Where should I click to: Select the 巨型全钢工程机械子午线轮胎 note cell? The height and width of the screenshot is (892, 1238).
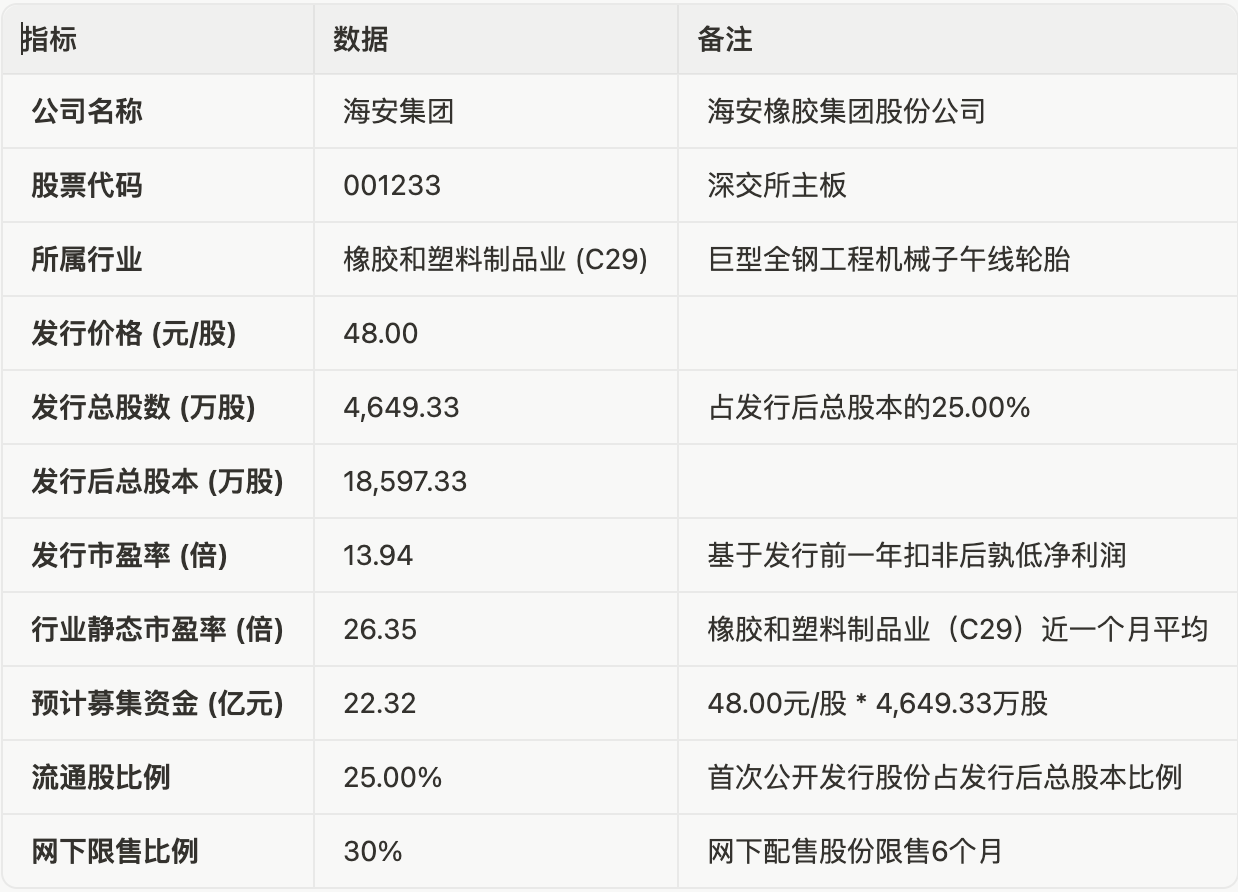(x=888, y=260)
